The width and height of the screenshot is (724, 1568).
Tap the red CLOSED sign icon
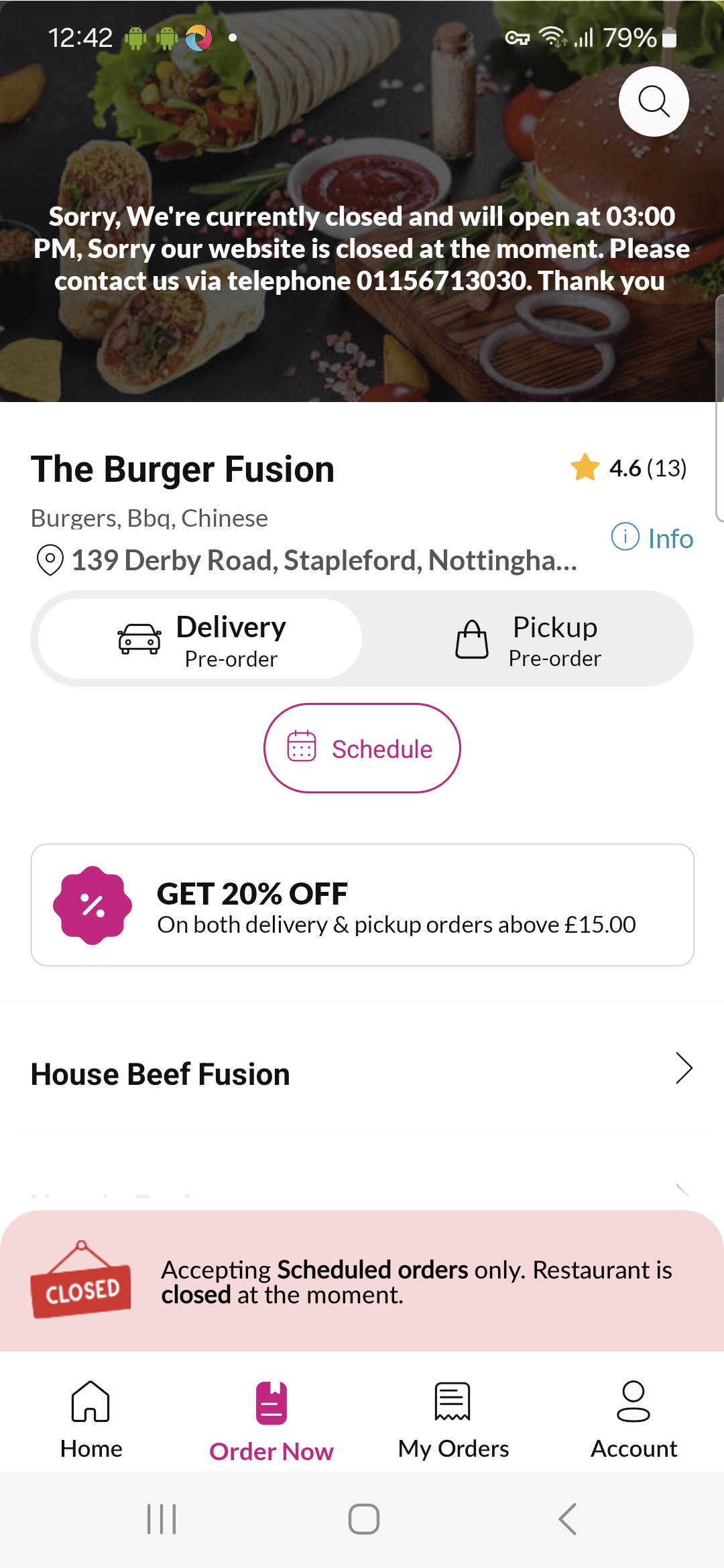(x=81, y=1281)
